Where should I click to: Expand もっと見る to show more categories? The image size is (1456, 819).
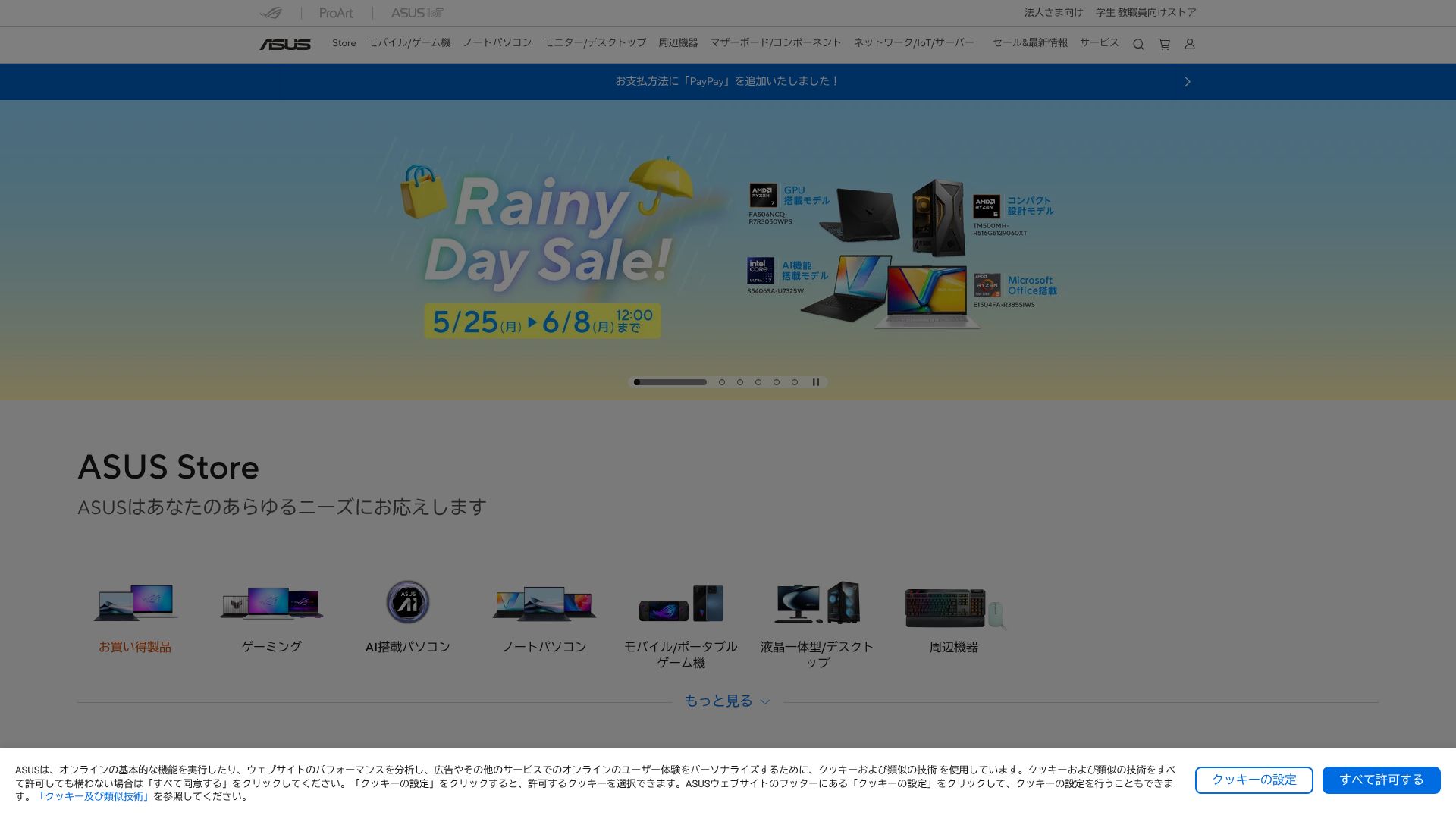click(727, 701)
